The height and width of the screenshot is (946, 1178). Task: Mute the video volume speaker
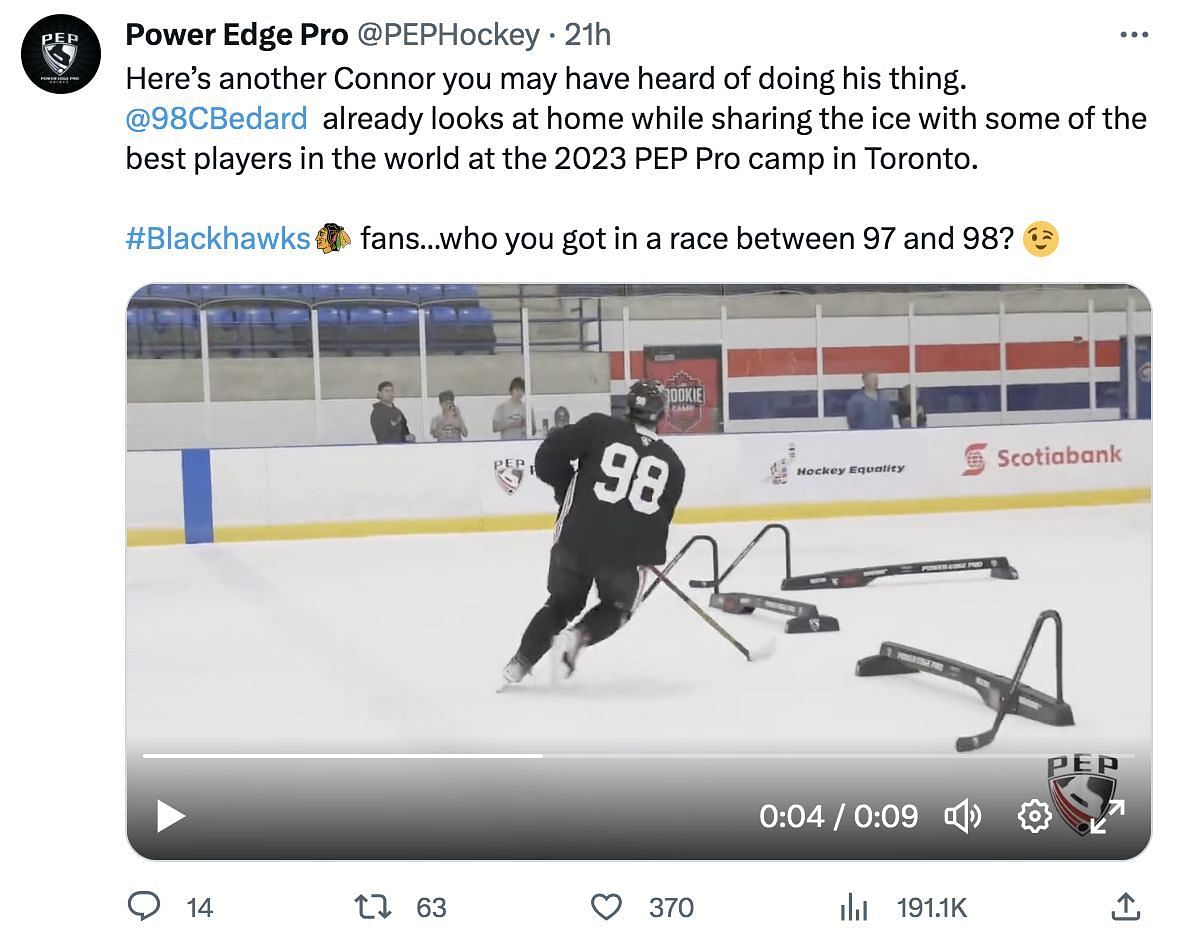(x=962, y=817)
